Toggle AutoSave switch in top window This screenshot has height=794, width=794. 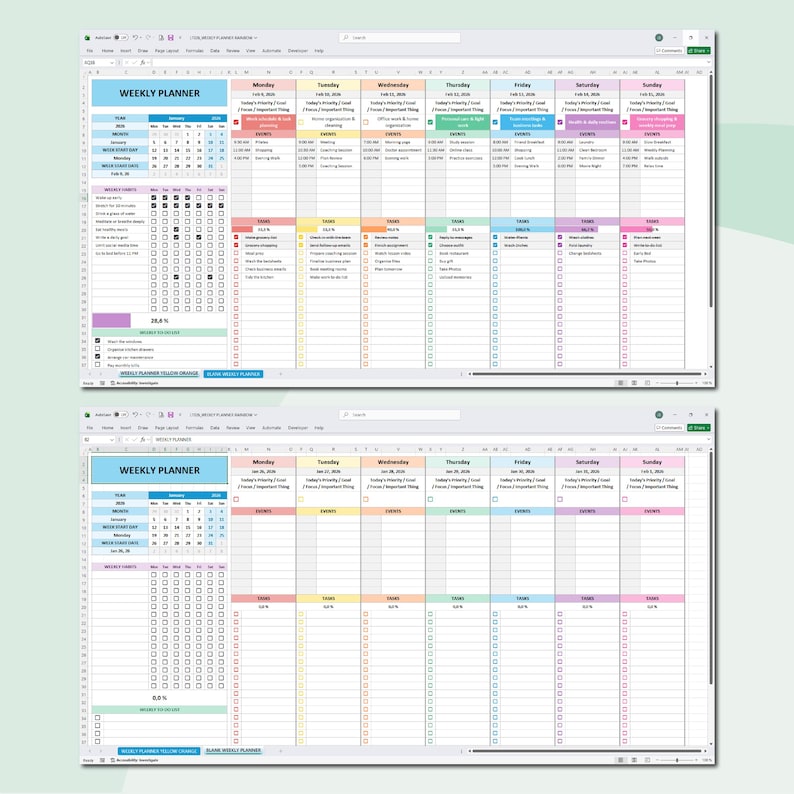121,37
